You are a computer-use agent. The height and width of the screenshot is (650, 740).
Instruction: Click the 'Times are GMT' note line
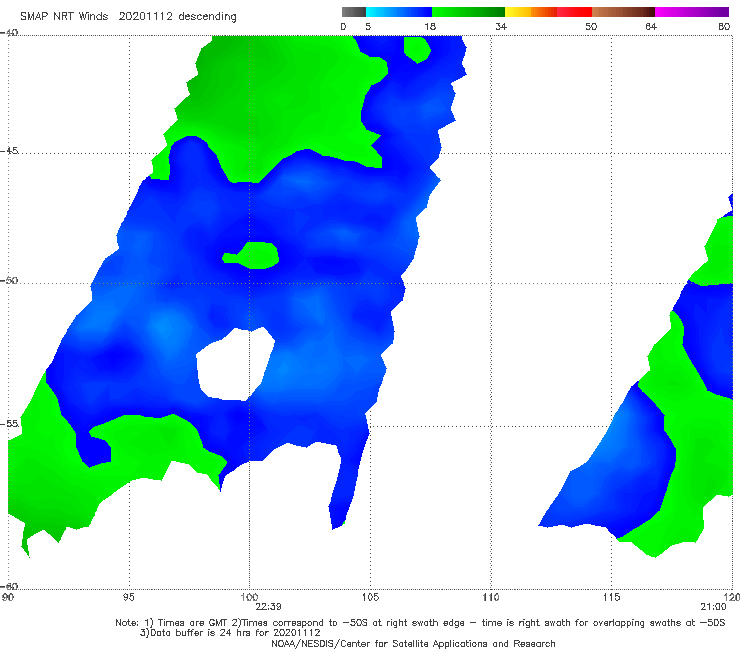420,623
